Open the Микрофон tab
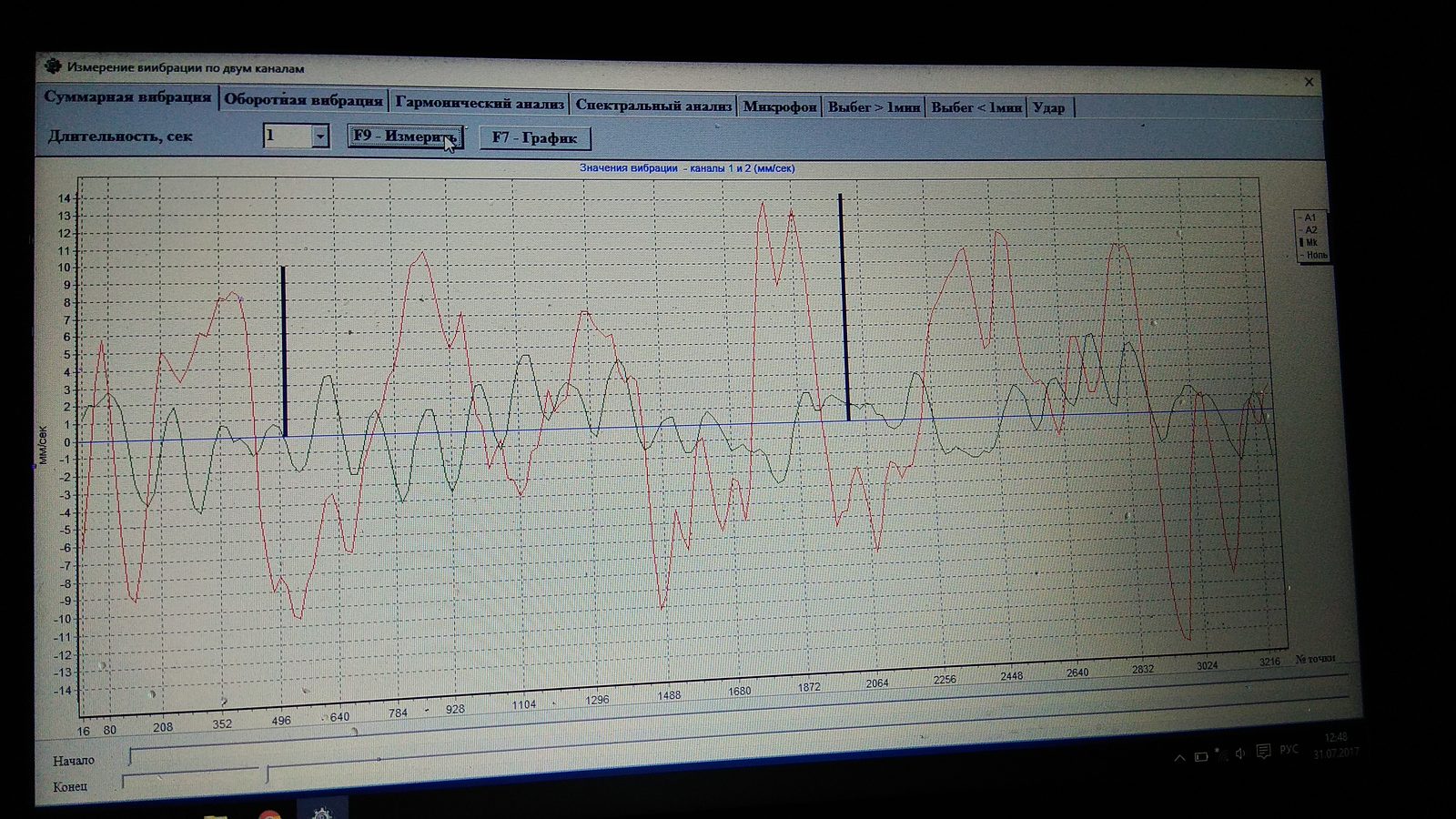 (780, 106)
